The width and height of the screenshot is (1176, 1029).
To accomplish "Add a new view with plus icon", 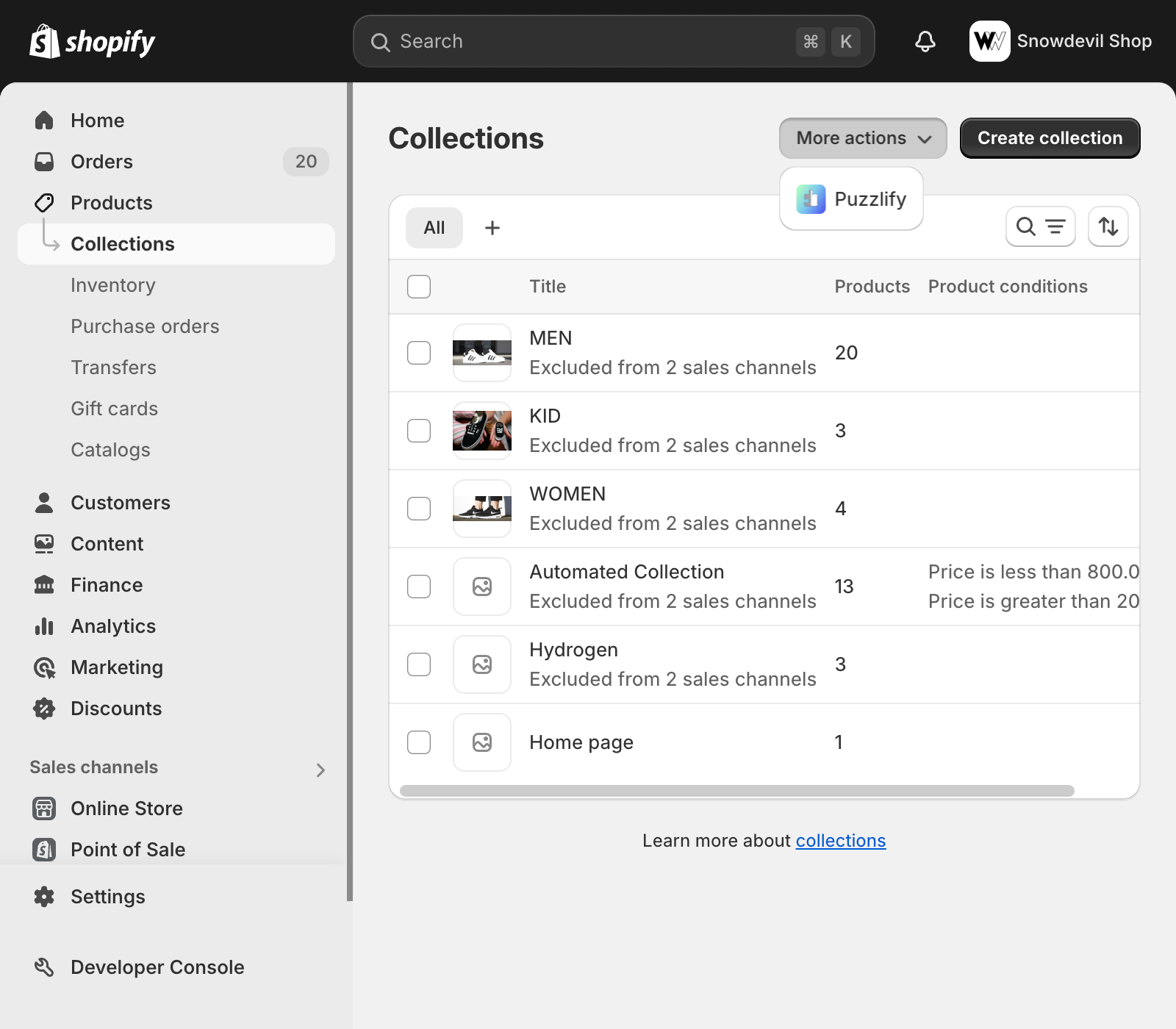I will coord(492,228).
